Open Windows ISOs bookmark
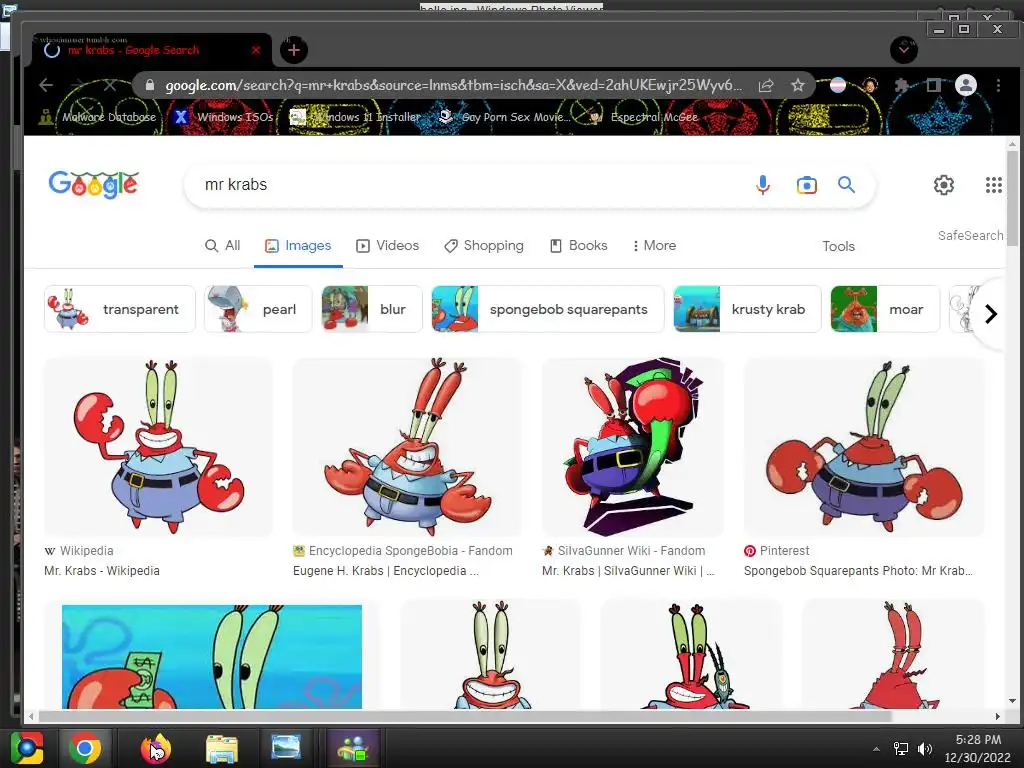This screenshot has height=768, width=1024. pos(224,117)
